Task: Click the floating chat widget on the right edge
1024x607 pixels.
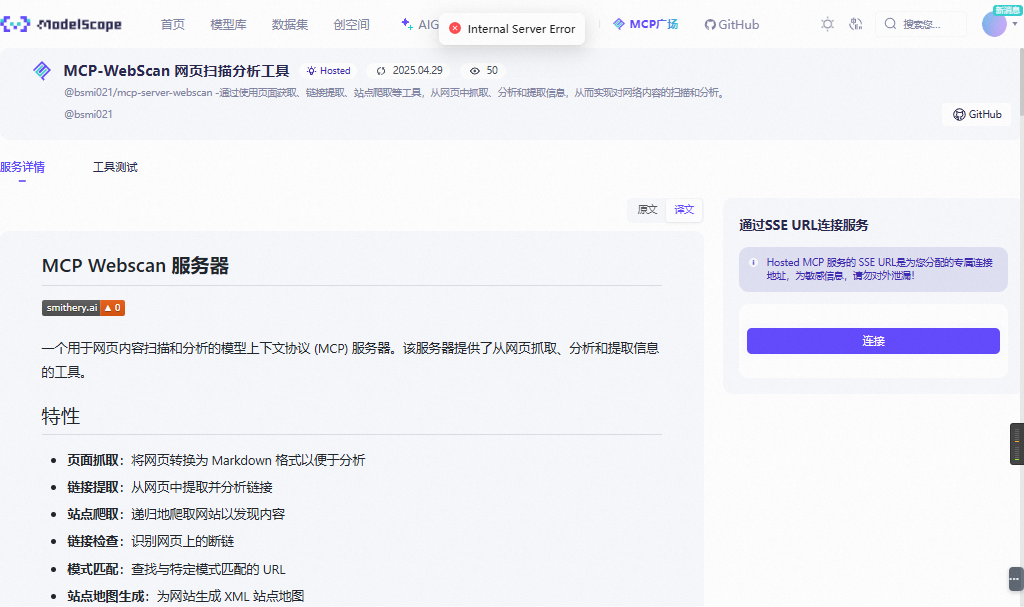Action: (x=1016, y=579)
